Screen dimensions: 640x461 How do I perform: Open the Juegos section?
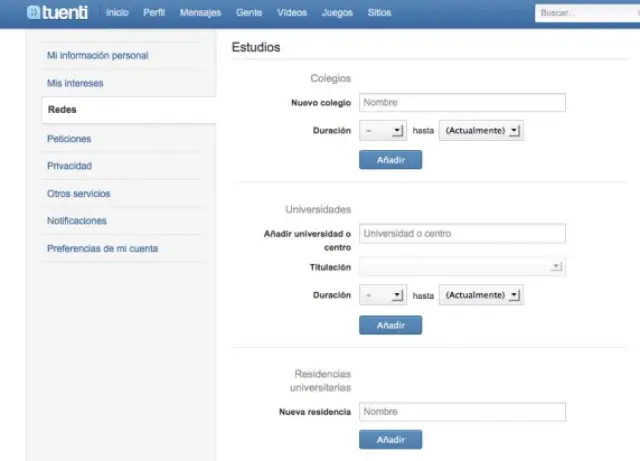point(337,13)
